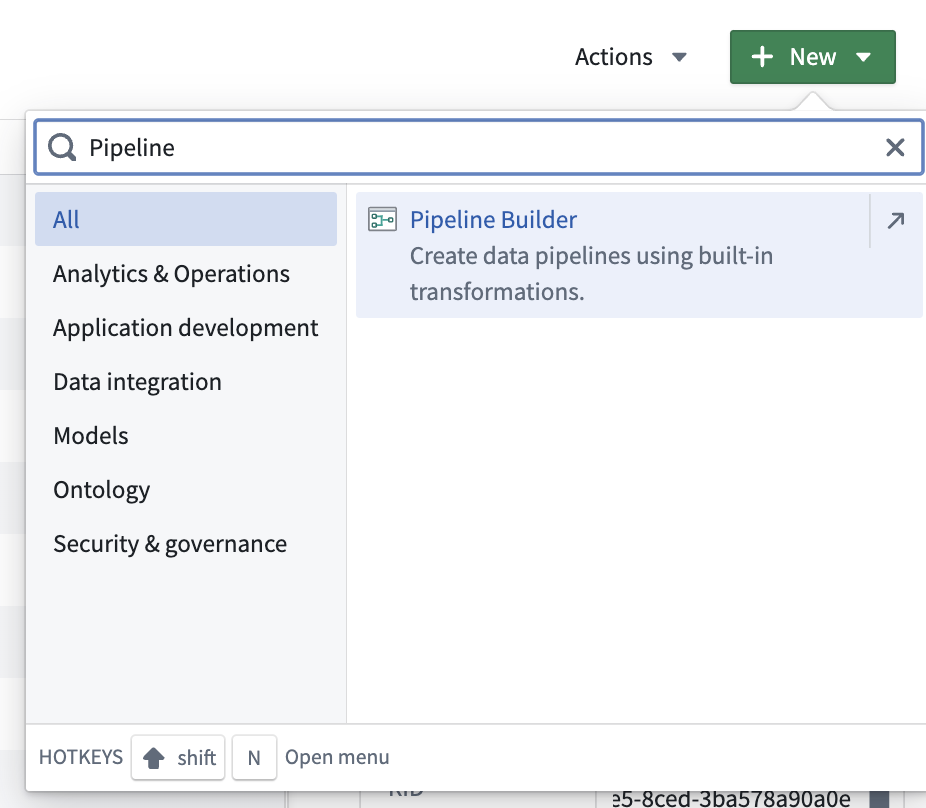This screenshot has height=808, width=926.
Task: Click the green New button
Action: (x=812, y=57)
